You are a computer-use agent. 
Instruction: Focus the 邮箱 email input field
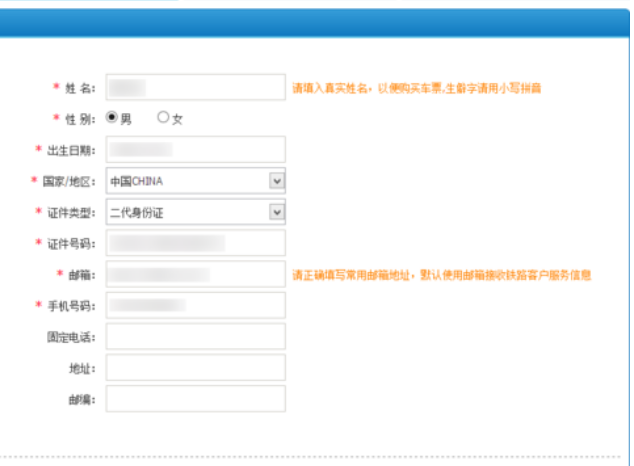(195, 274)
